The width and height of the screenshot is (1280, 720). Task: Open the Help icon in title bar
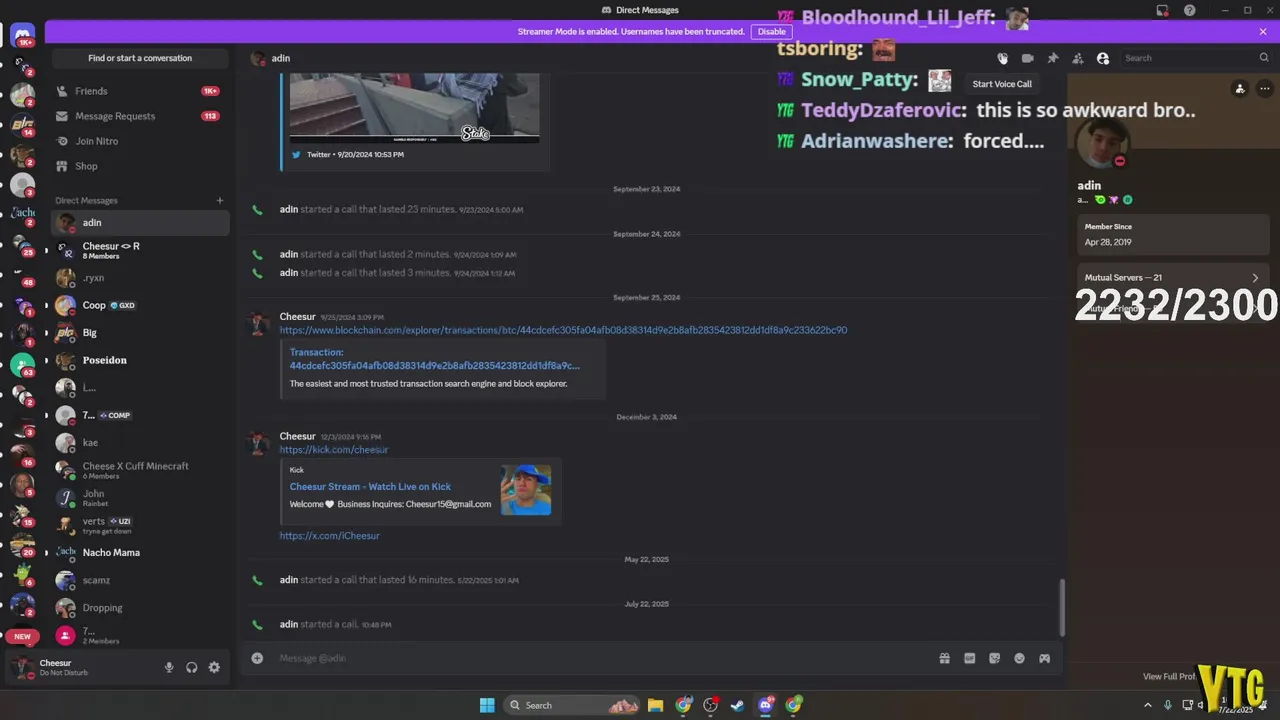click(x=1190, y=10)
